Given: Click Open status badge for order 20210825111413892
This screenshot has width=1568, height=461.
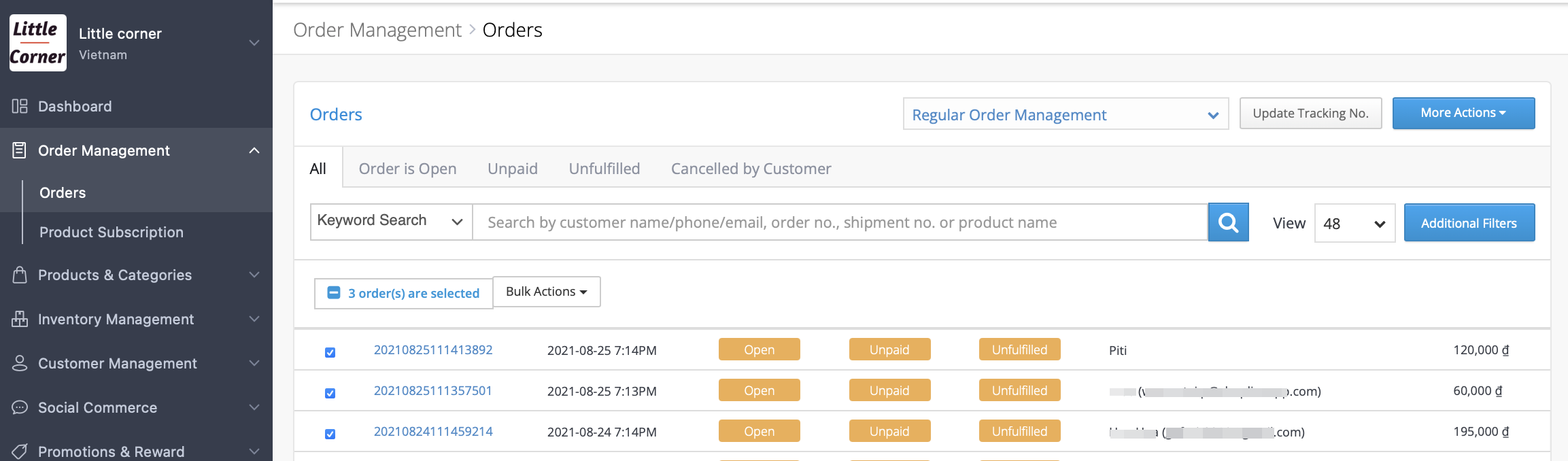Looking at the screenshot, I should coord(759,349).
